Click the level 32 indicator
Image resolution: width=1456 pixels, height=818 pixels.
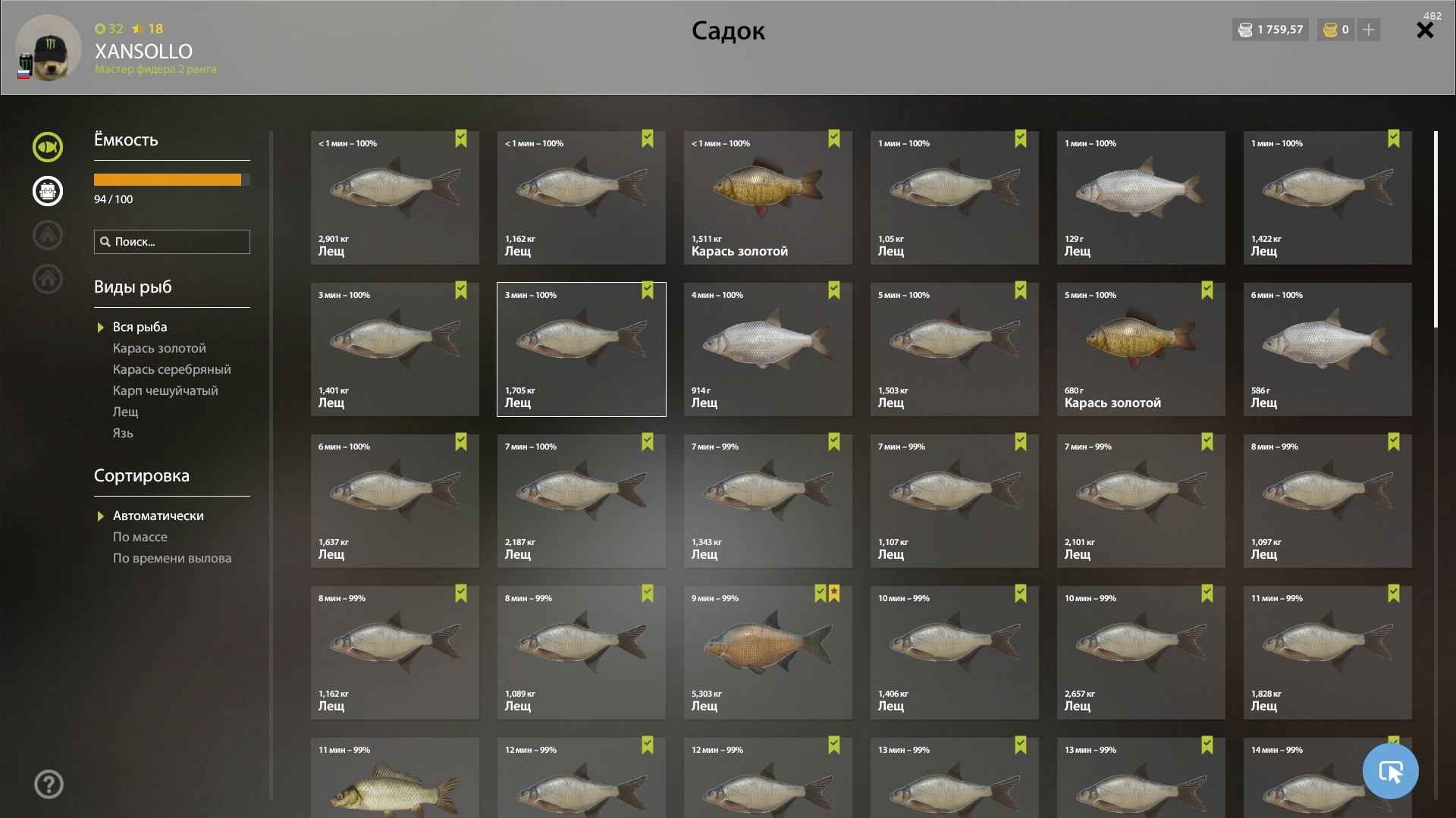click(109, 29)
